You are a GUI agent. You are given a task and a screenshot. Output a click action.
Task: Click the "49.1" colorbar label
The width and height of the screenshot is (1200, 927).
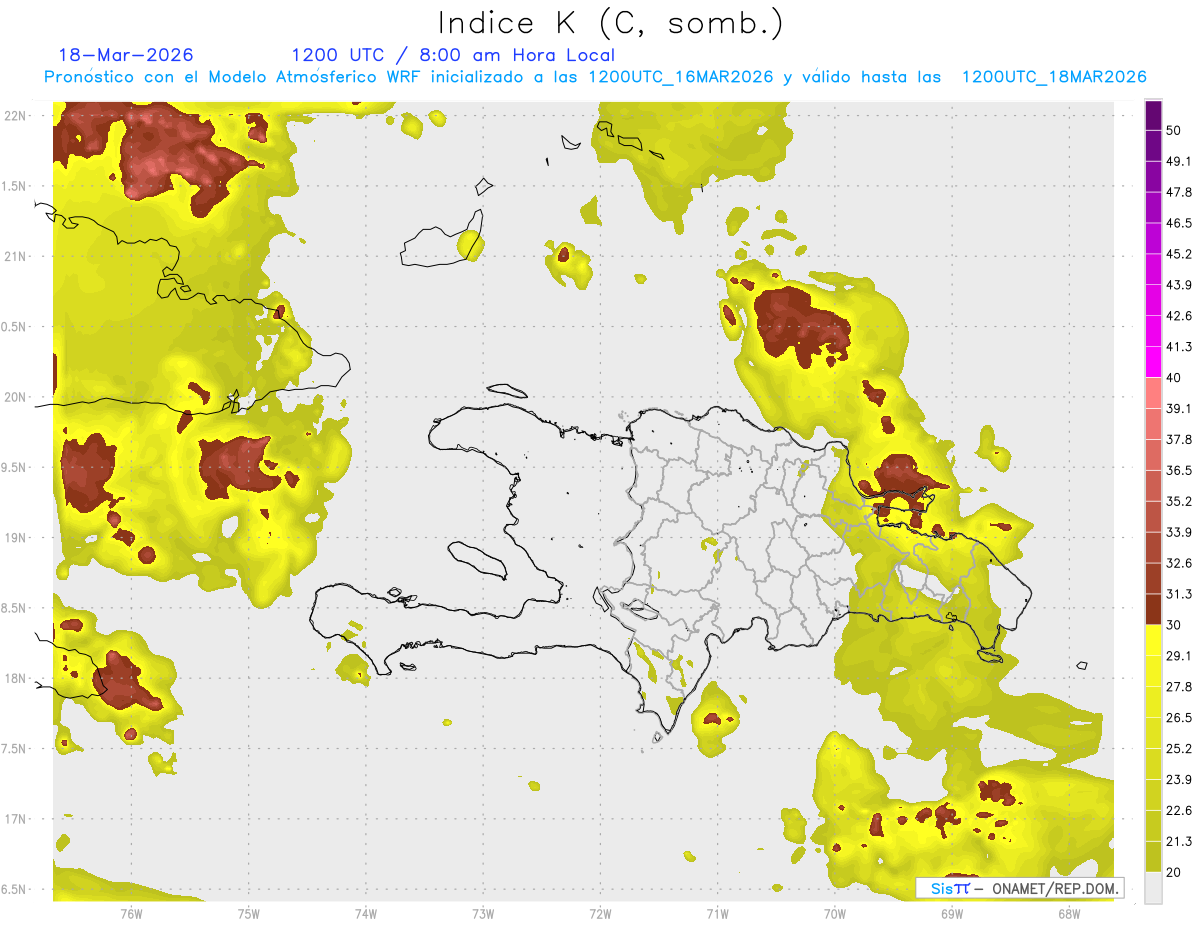click(1179, 161)
